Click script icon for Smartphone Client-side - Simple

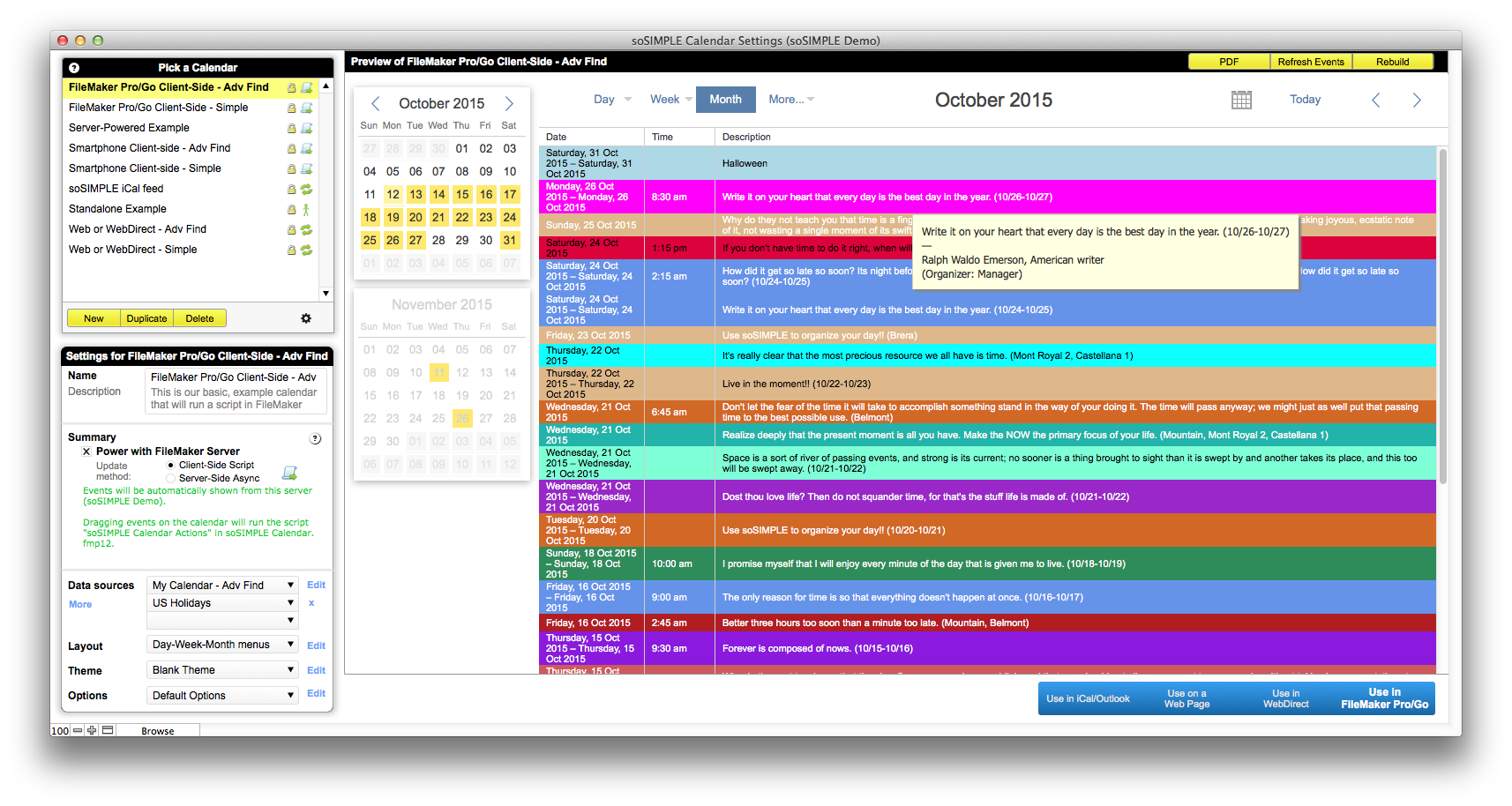pos(307,168)
